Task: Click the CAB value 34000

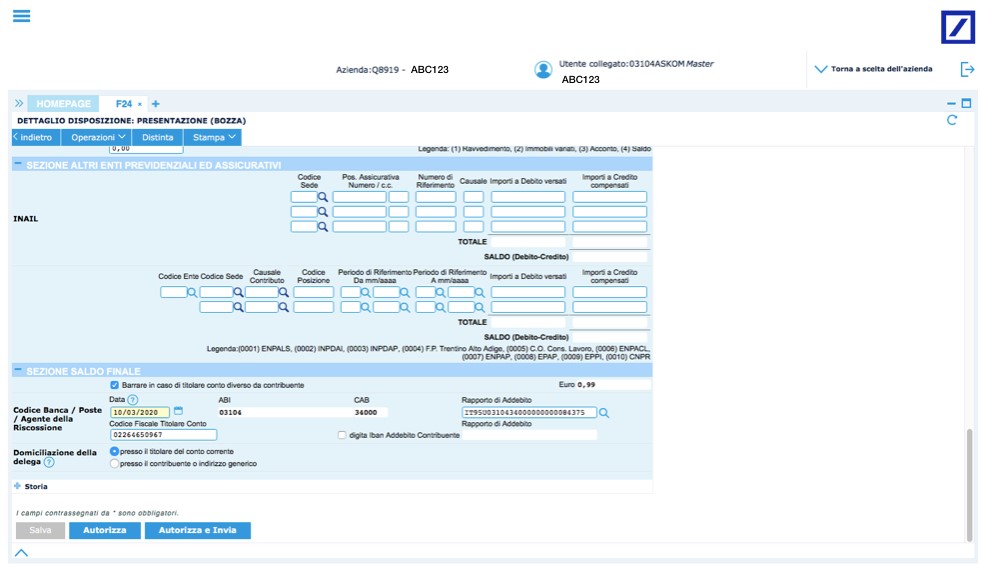Action: pyautogui.click(x=366, y=413)
